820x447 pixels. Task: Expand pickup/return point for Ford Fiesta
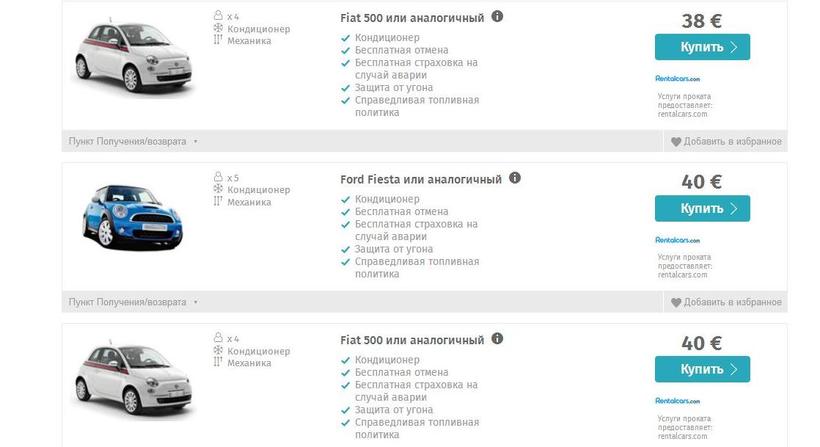132,302
